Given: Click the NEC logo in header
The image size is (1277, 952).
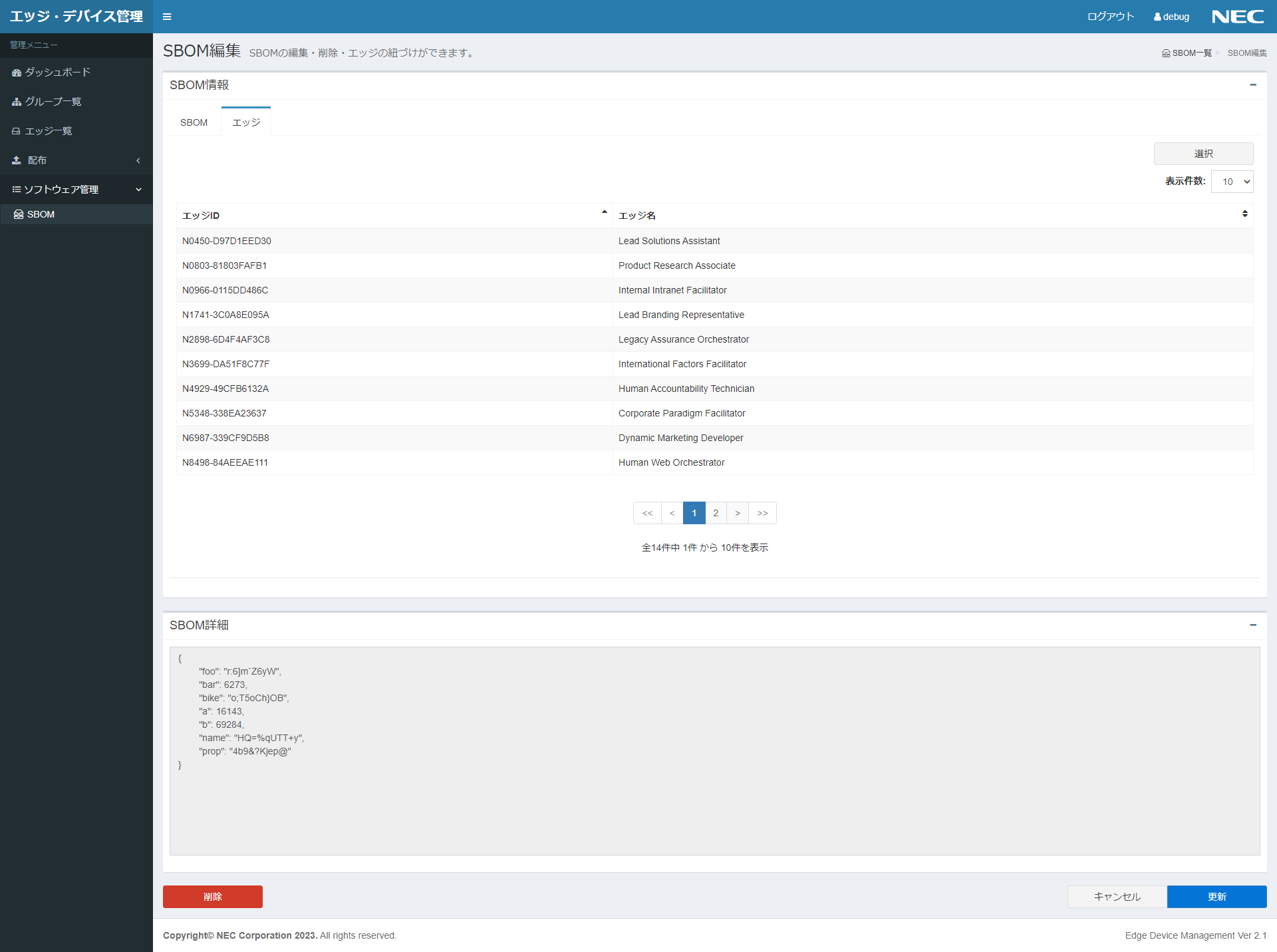Looking at the screenshot, I should click(1238, 16).
